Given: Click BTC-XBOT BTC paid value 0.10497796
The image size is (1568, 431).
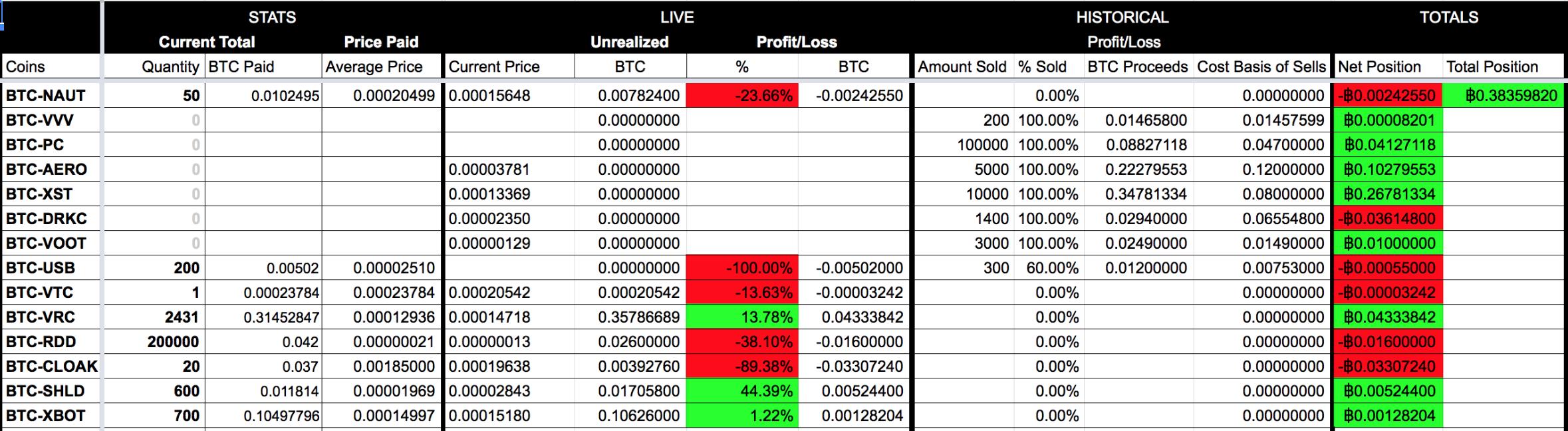Looking at the screenshot, I should click(281, 416).
